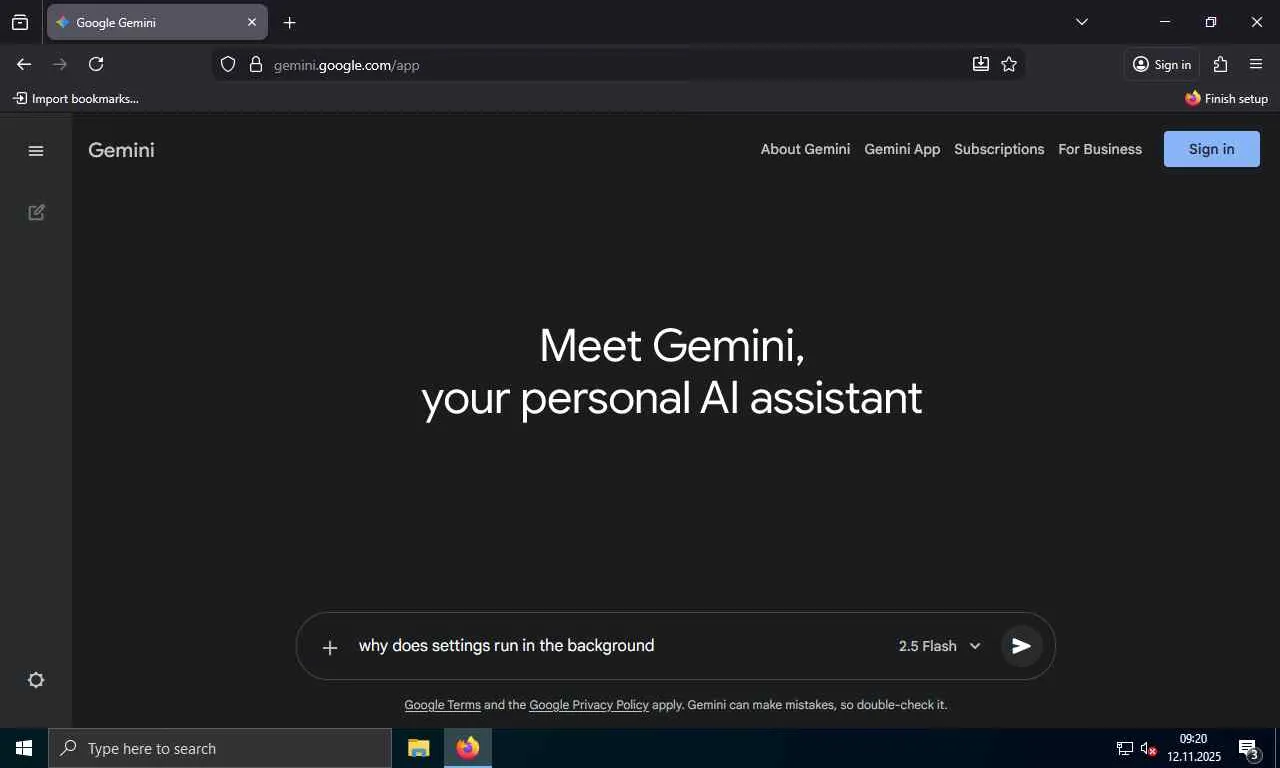Send the prompt with the arrow button
The width and height of the screenshot is (1280, 768).
coord(1021,646)
